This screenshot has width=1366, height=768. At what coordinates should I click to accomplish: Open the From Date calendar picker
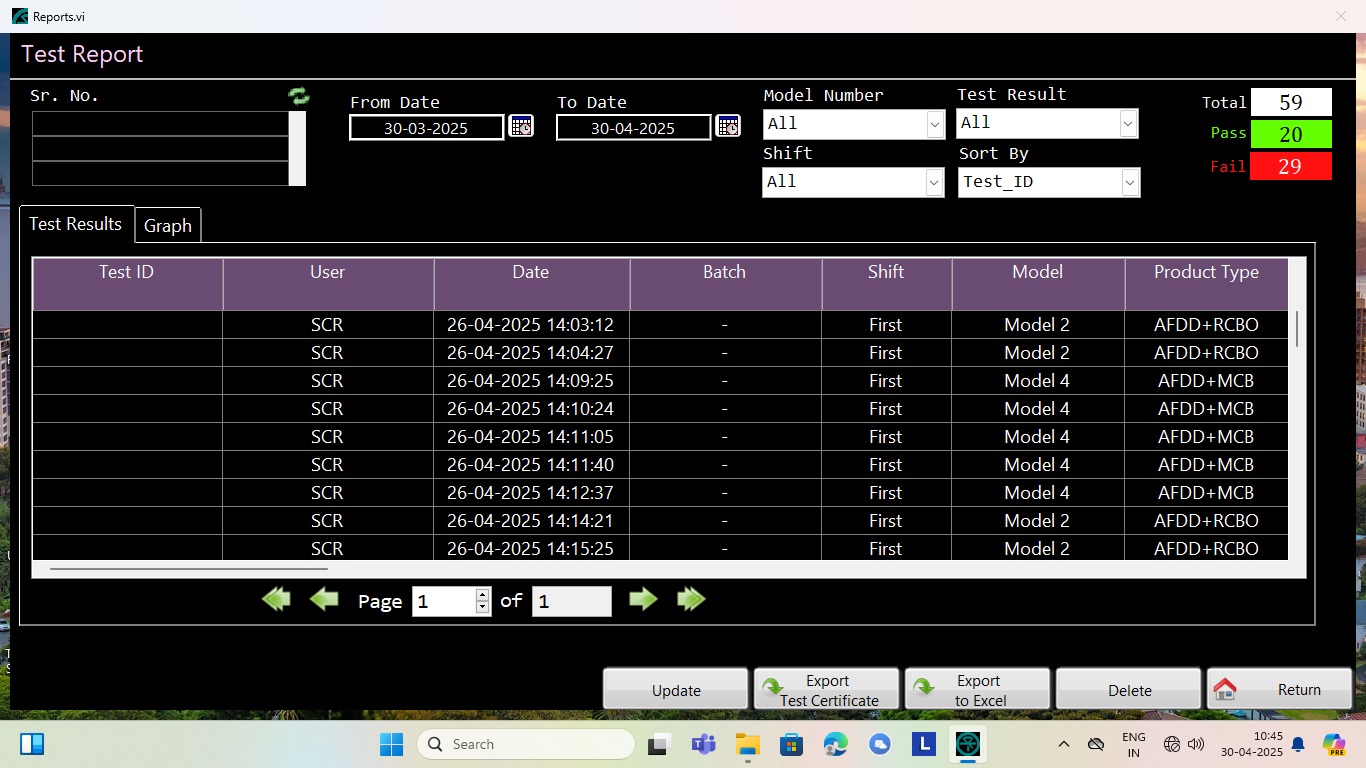(521, 126)
